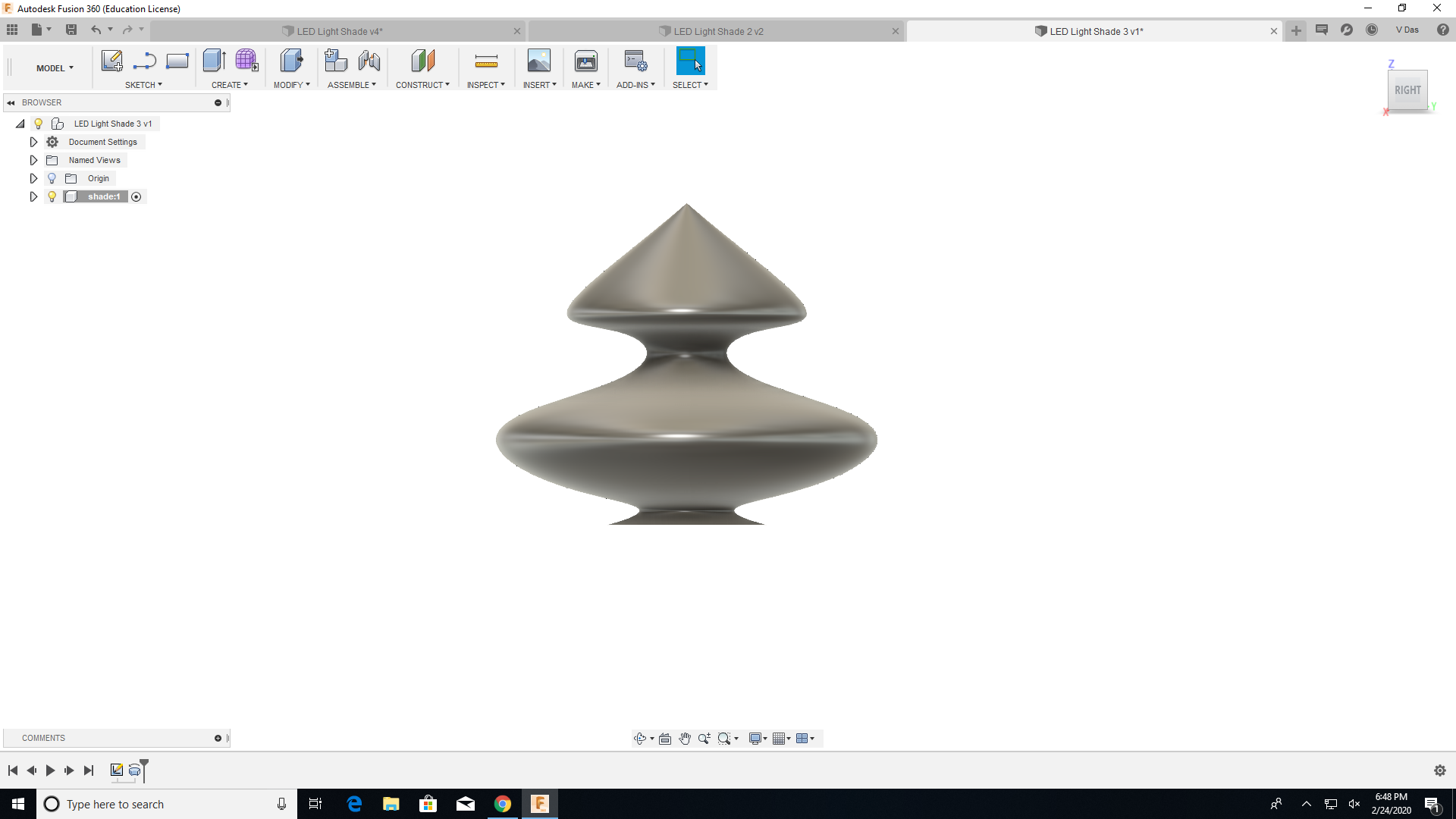Click the 3D Print make icon
The height and width of the screenshot is (819, 1456).
point(585,61)
